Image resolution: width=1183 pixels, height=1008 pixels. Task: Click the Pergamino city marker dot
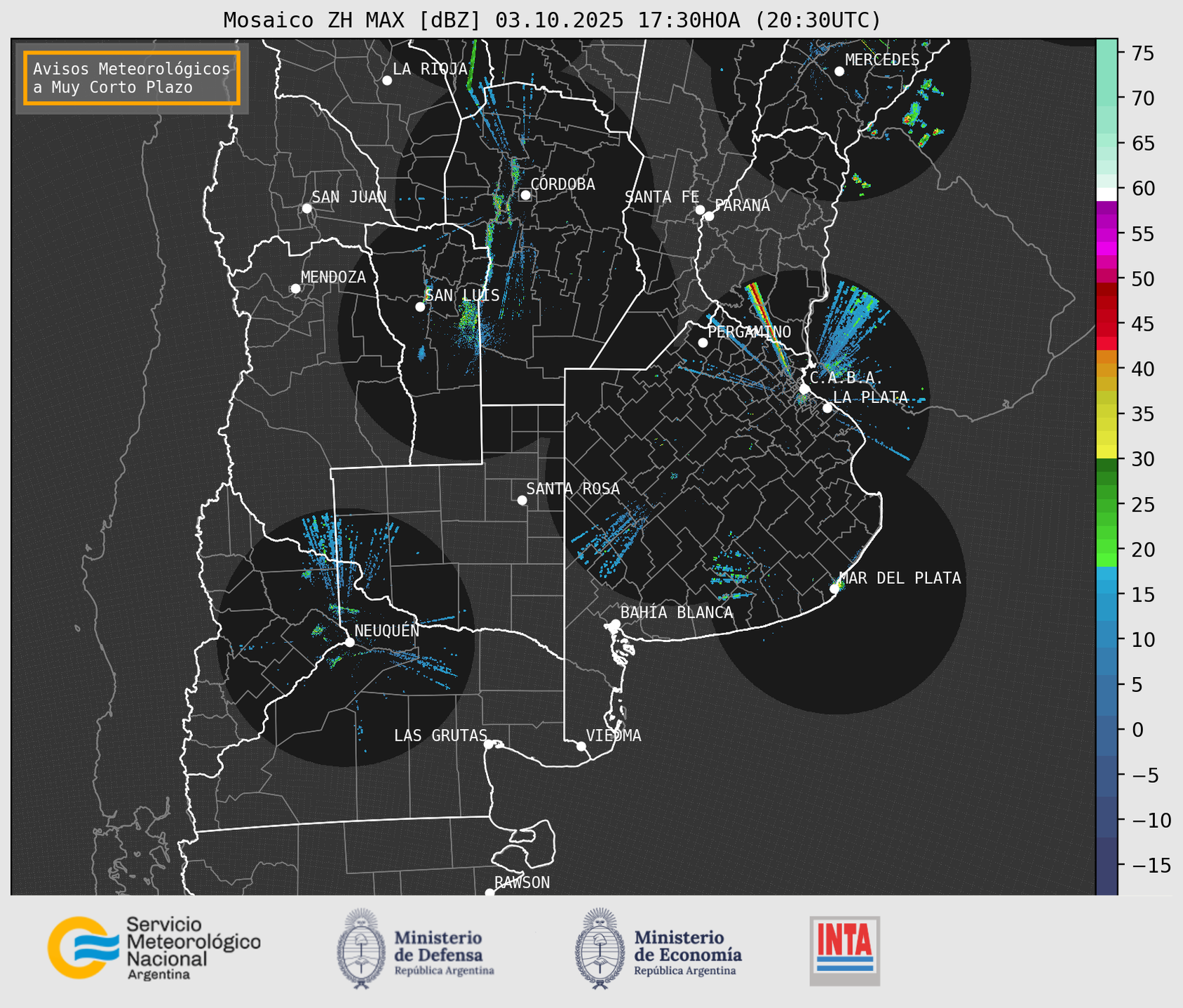703,343
